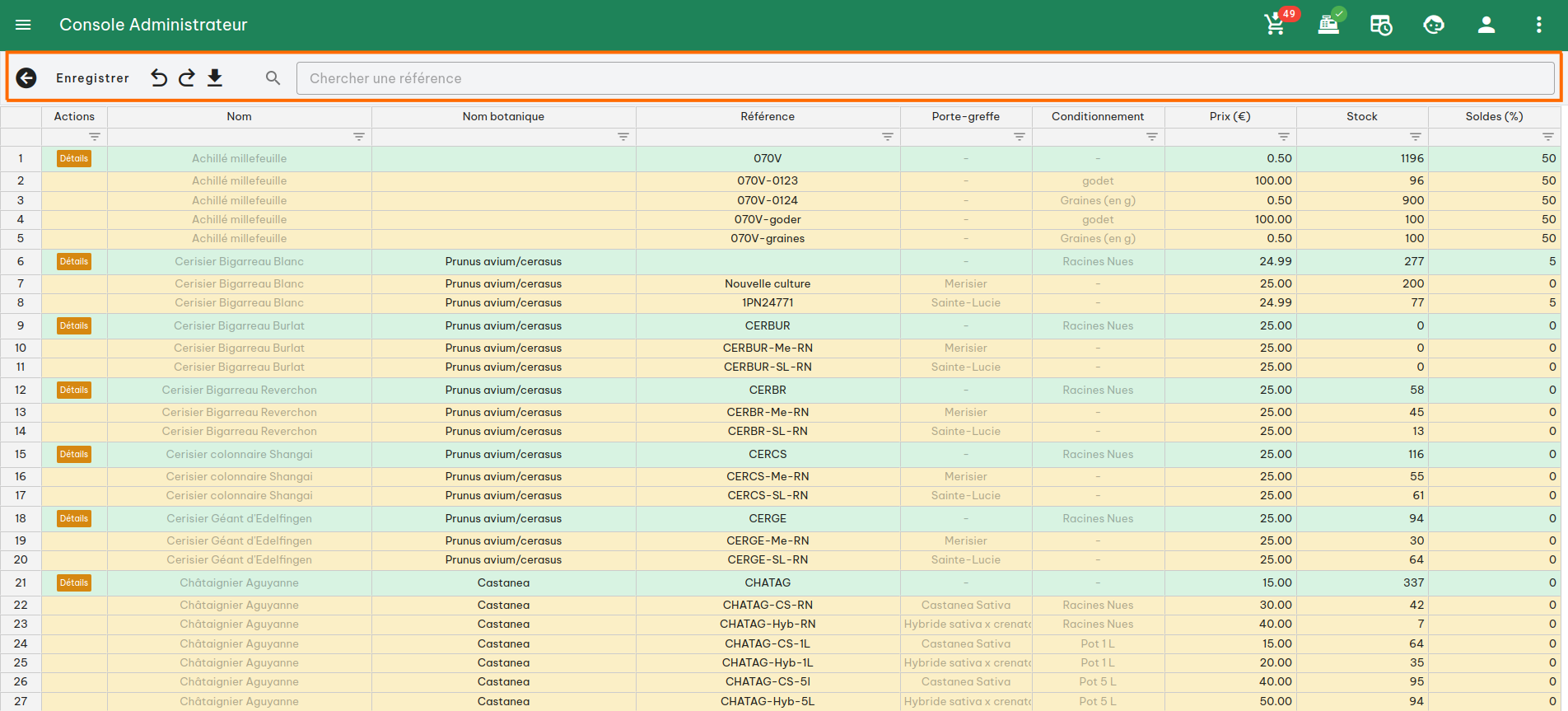
Task: Undo the last change
Action: coord(159,78)
